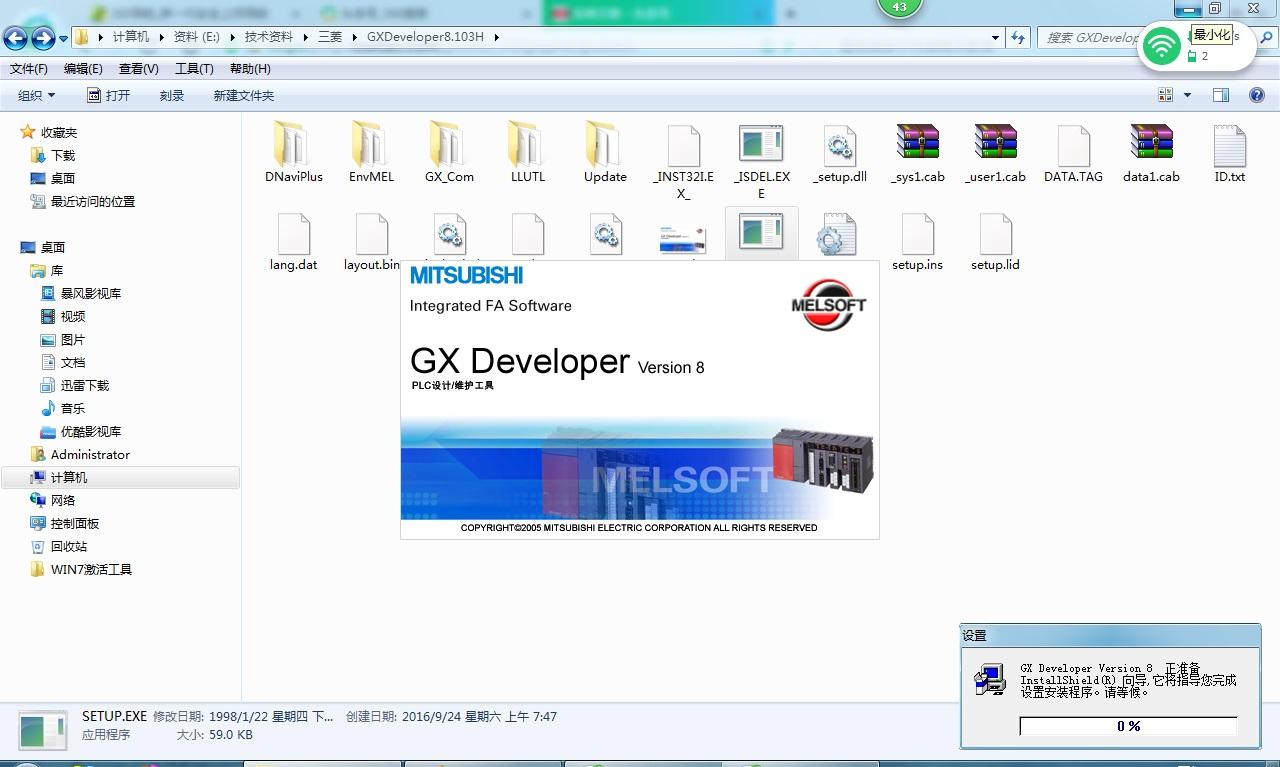
Task: Open the 查看(V) menu
Action: pyautogui.click(x=138, y=69)
